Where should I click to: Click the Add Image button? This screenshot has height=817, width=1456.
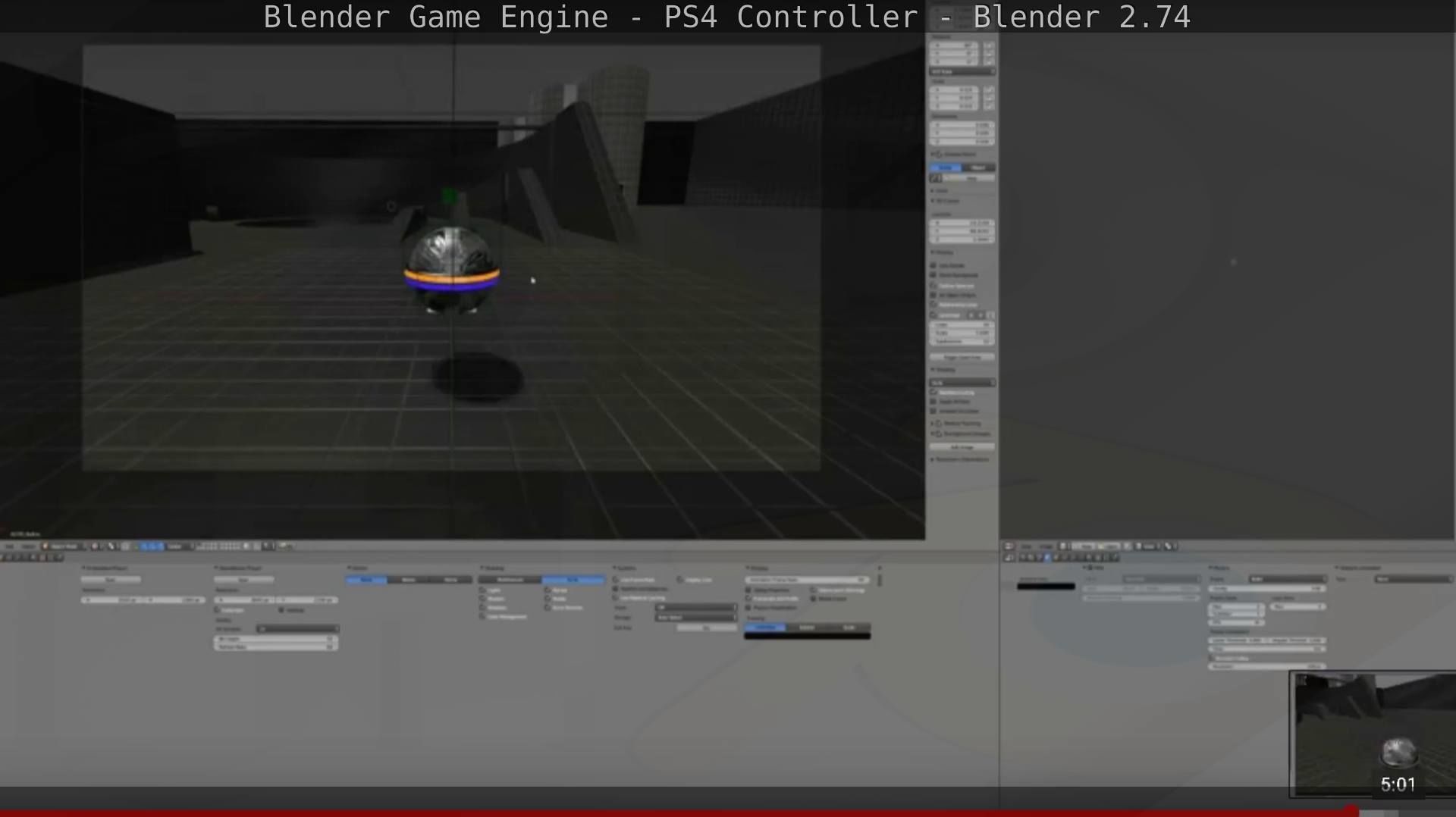point(962,447)
